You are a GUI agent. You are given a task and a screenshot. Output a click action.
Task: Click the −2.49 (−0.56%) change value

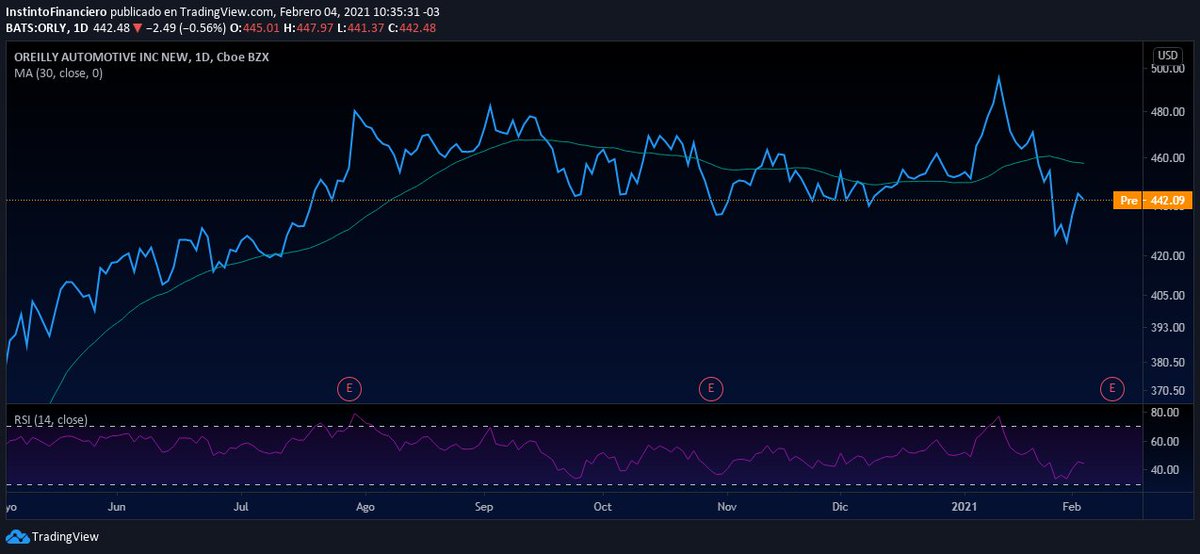click(184, 27)
